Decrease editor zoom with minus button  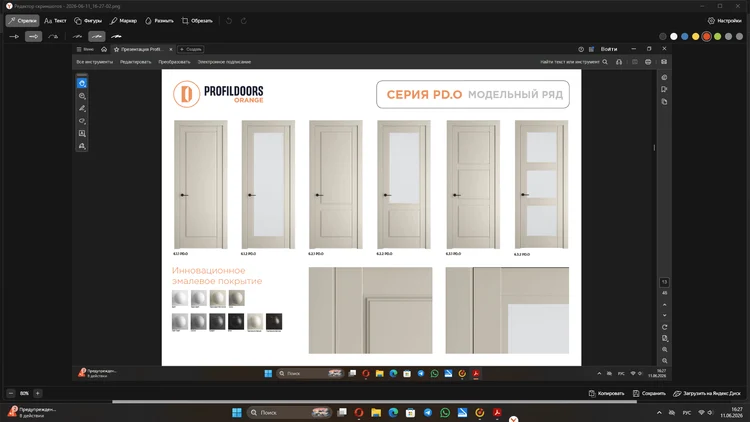point(11,393)
